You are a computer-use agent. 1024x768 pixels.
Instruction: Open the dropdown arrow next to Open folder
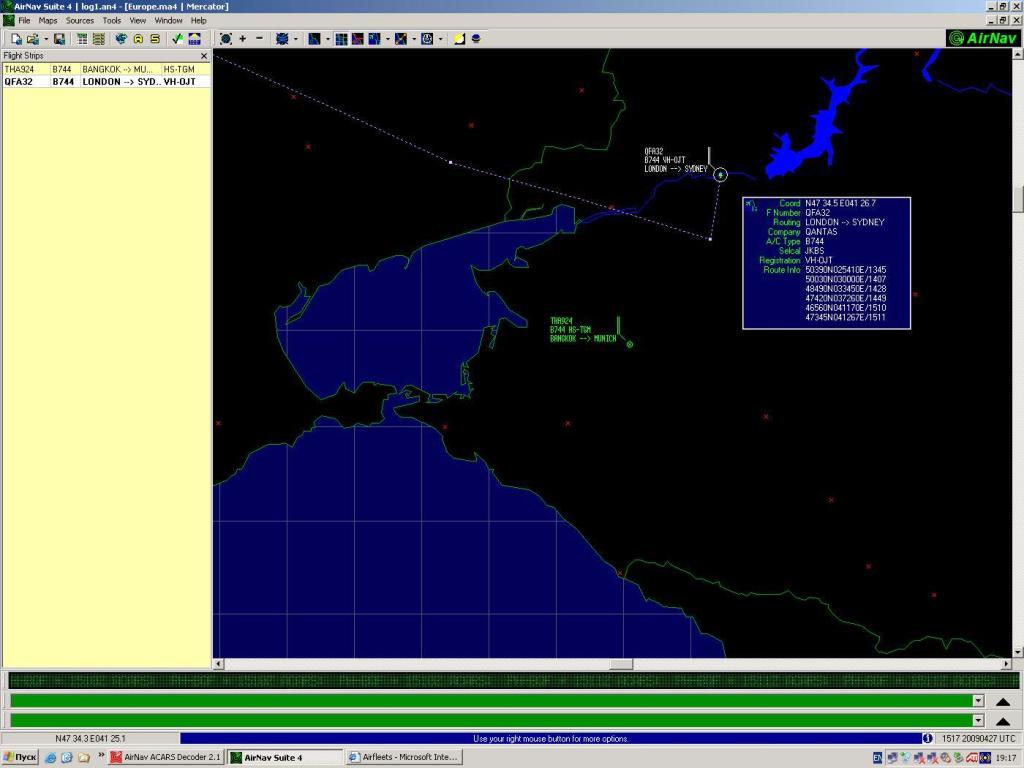point(45,39)
